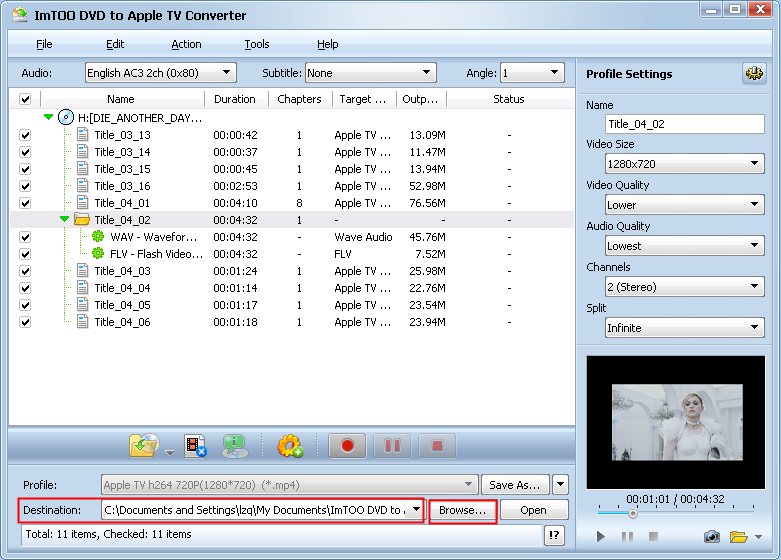Click the !? help button in status bar
Image resolution: width=781 pixels, height=560 pixels.
point(554,536)
